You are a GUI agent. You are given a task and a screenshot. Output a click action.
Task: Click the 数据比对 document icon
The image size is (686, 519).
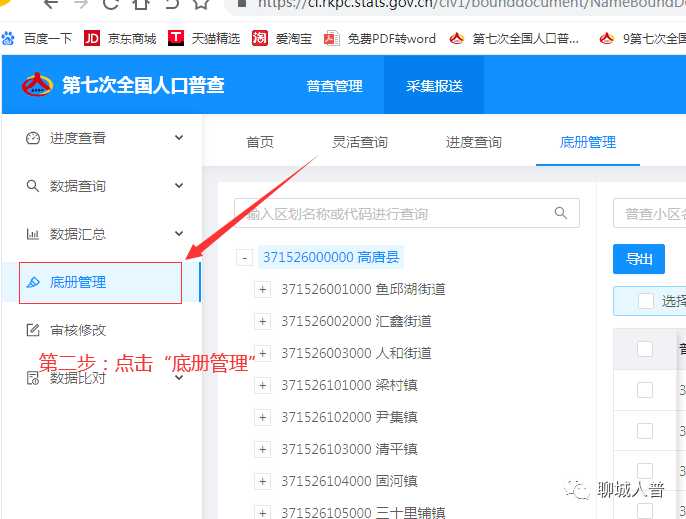(33, 378)
